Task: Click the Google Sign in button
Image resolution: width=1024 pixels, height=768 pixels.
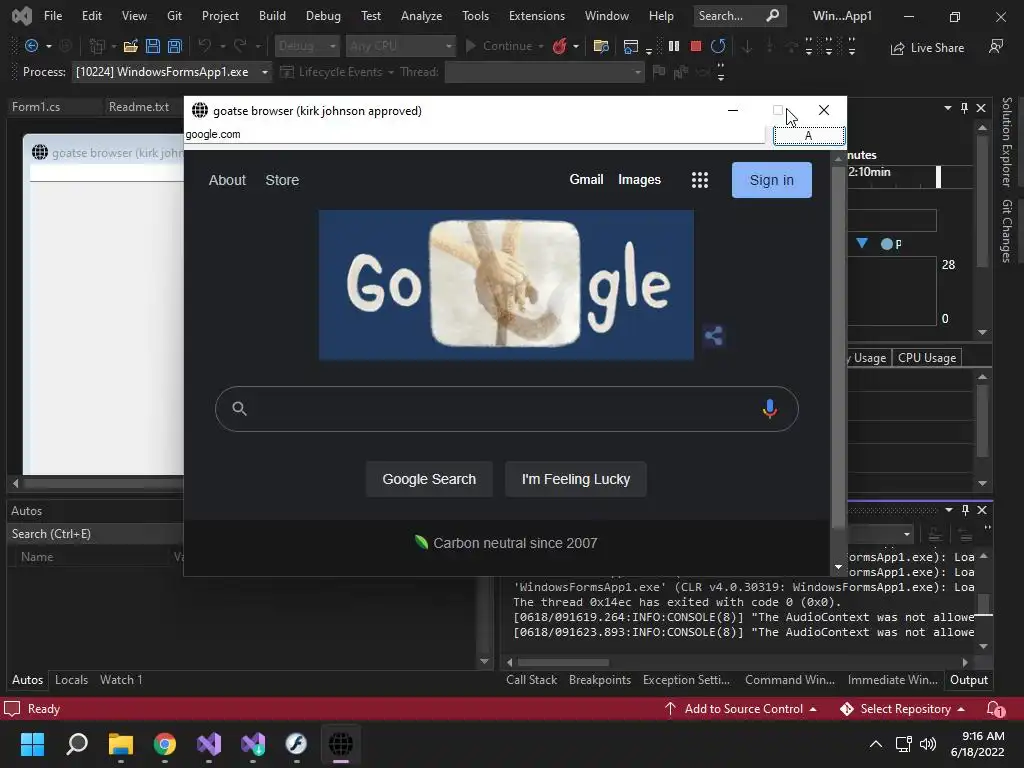Action: [771, 180]
